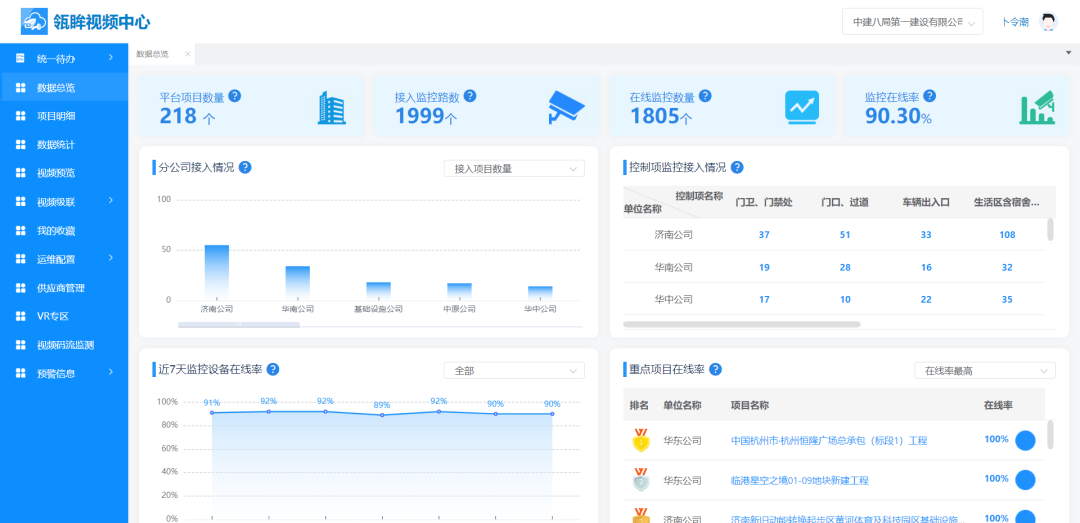1080x523 pixels.
Task: Expand the 运维配置 sidebar menu
Action: coord(64,259)
